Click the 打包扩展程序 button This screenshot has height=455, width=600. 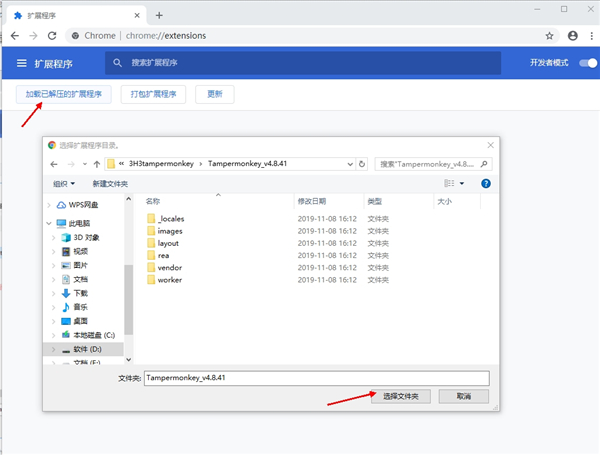point(154,94)
